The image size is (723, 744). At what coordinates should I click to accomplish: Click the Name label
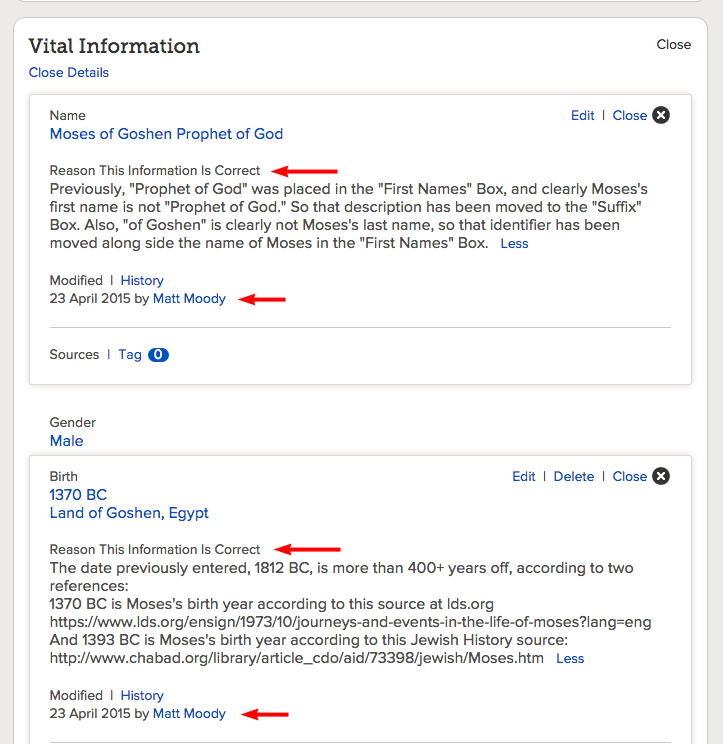(68, 115)
